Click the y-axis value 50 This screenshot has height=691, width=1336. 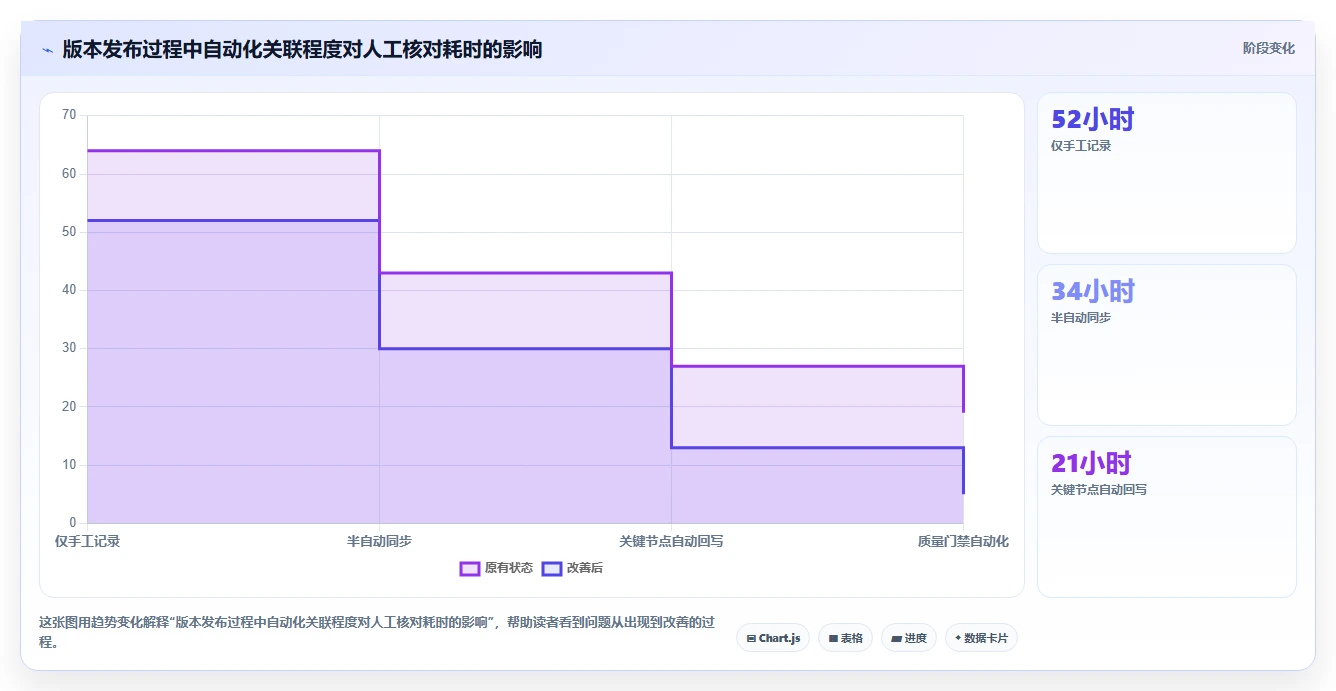tap(69, 231)
